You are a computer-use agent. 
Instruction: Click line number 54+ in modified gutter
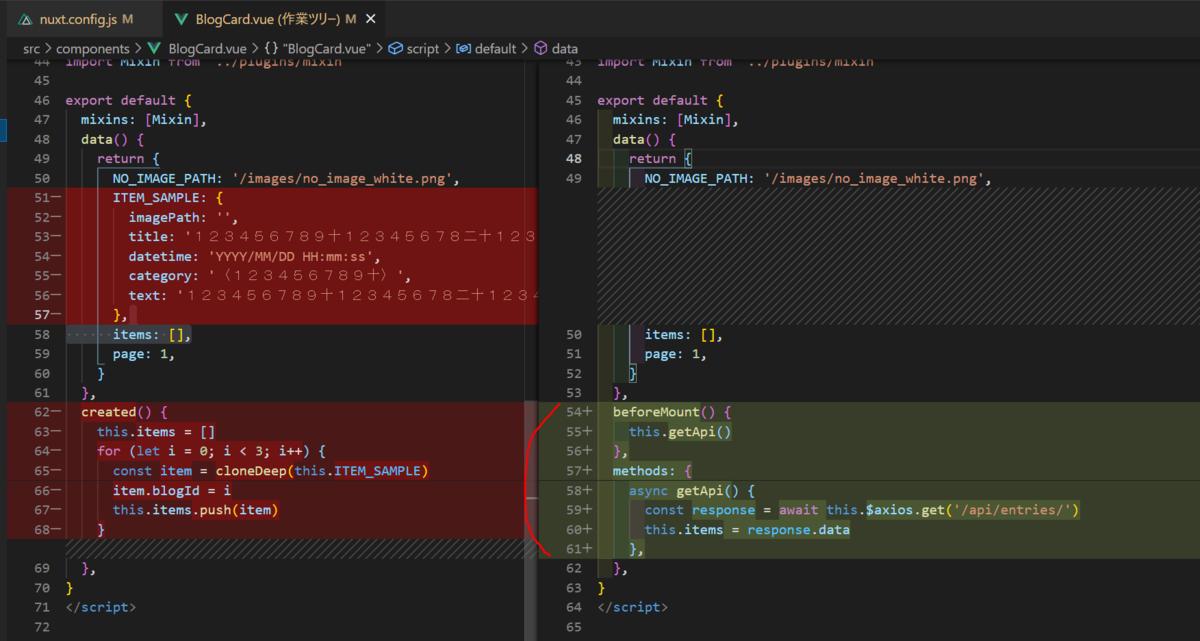(578, 412)
